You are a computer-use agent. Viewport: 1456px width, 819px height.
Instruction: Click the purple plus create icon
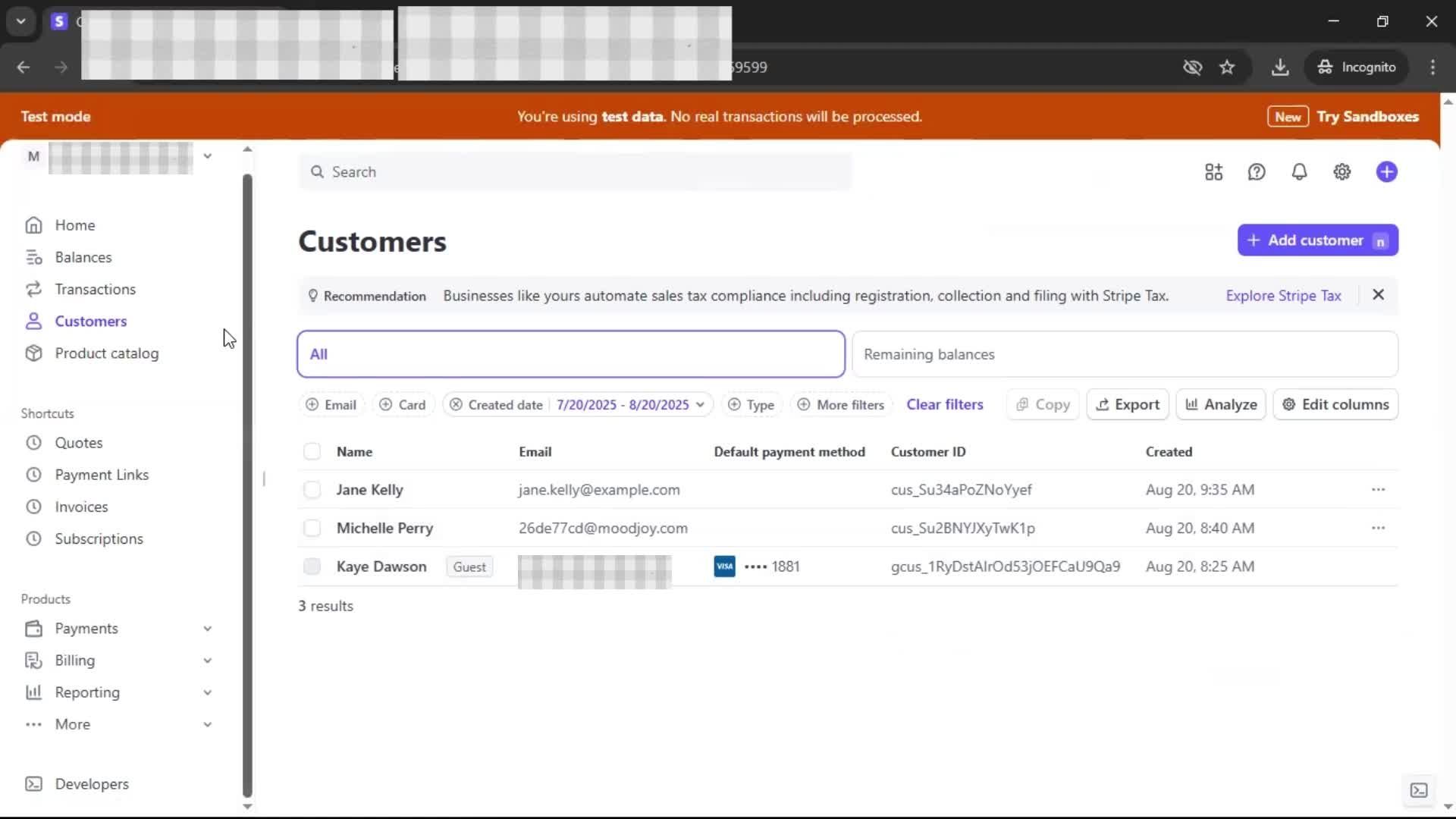coord(1386,172)
